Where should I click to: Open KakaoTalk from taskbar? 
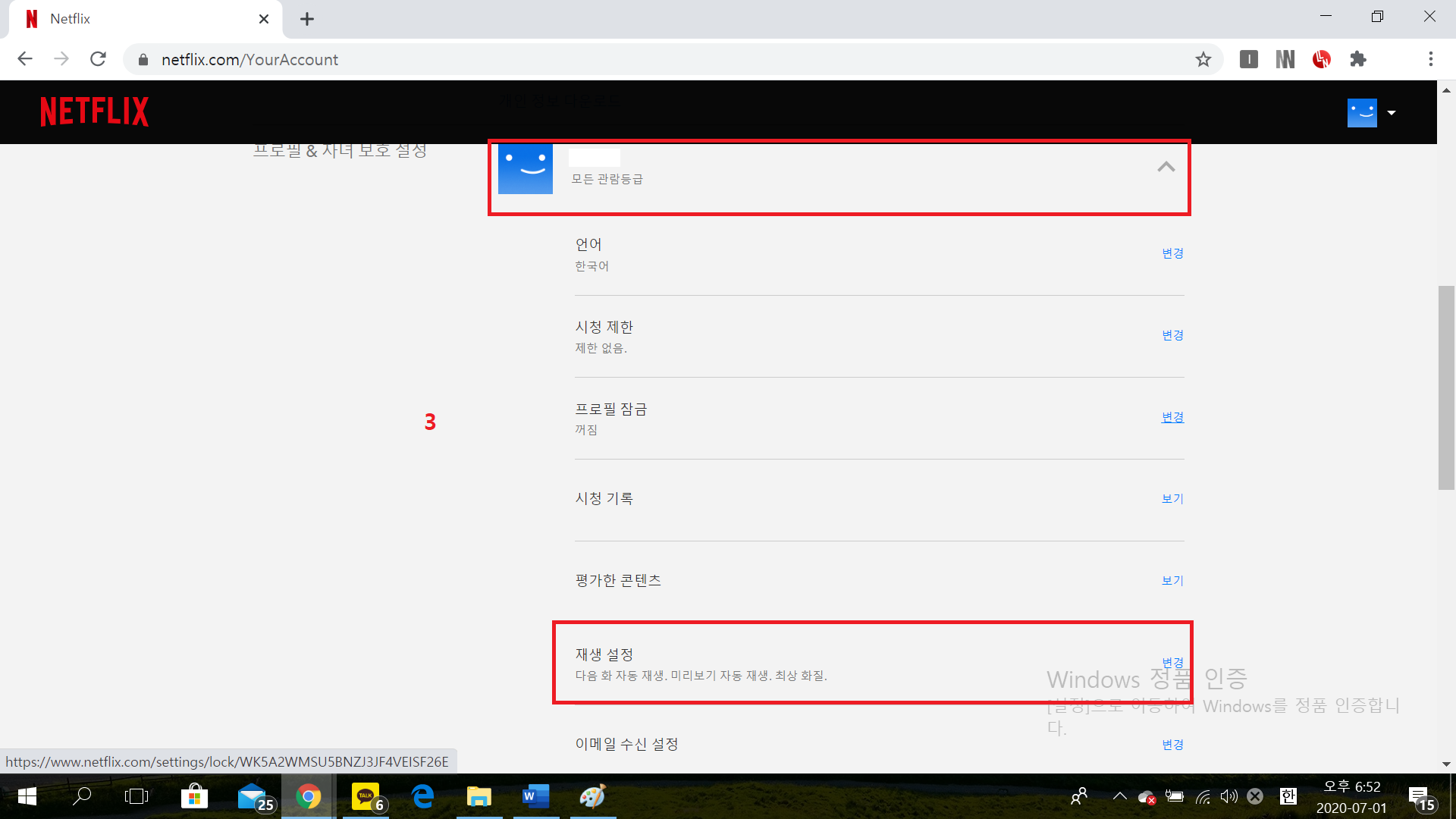point(366,796)
